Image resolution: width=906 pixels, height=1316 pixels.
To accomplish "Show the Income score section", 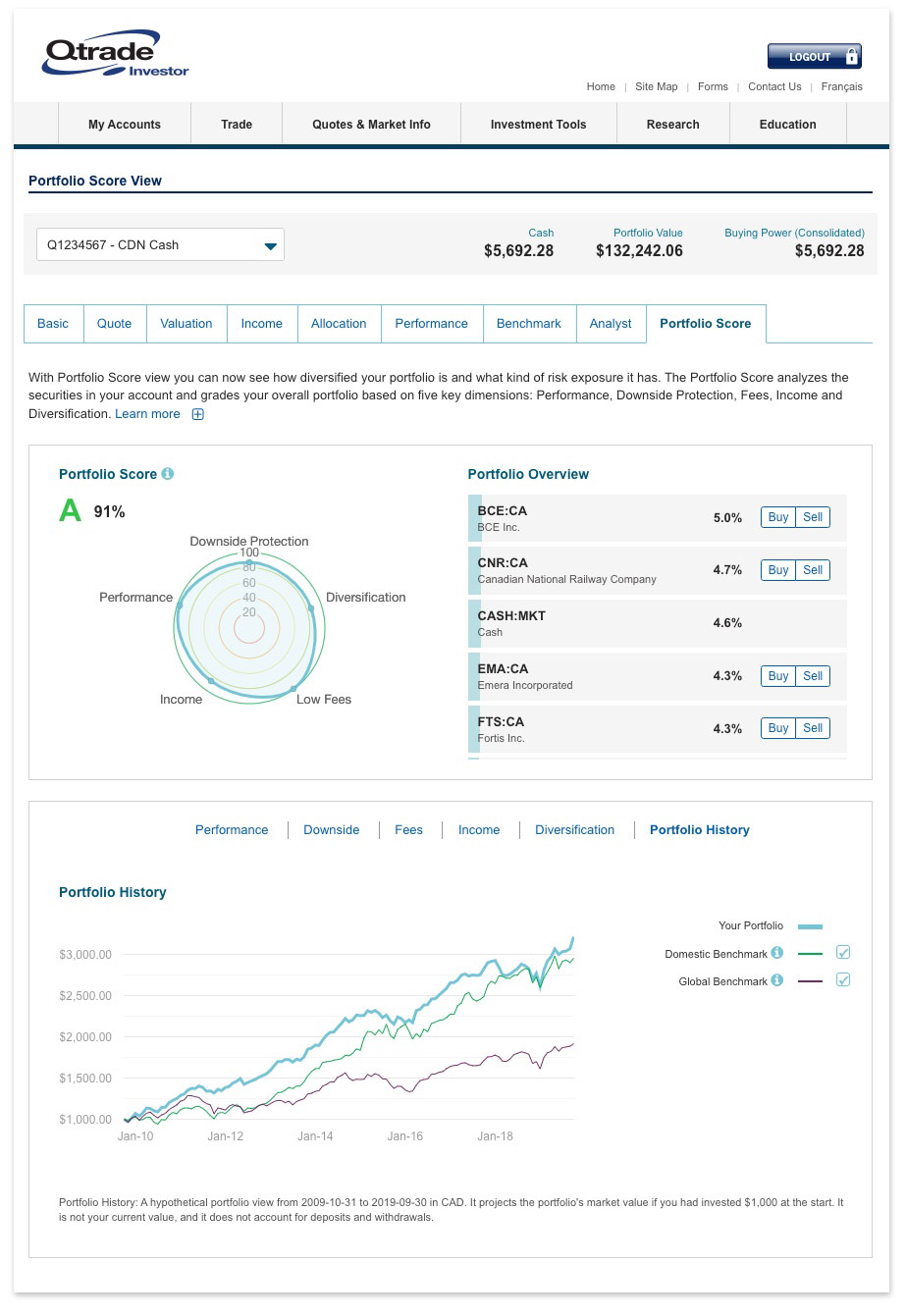I will pos(479,830).
